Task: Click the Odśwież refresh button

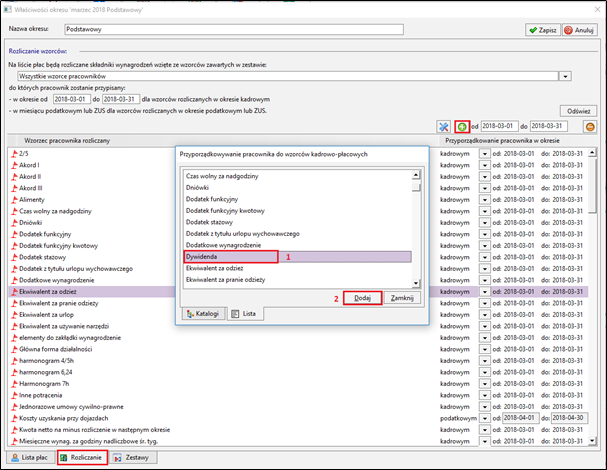Action: [x=578, y=111]
